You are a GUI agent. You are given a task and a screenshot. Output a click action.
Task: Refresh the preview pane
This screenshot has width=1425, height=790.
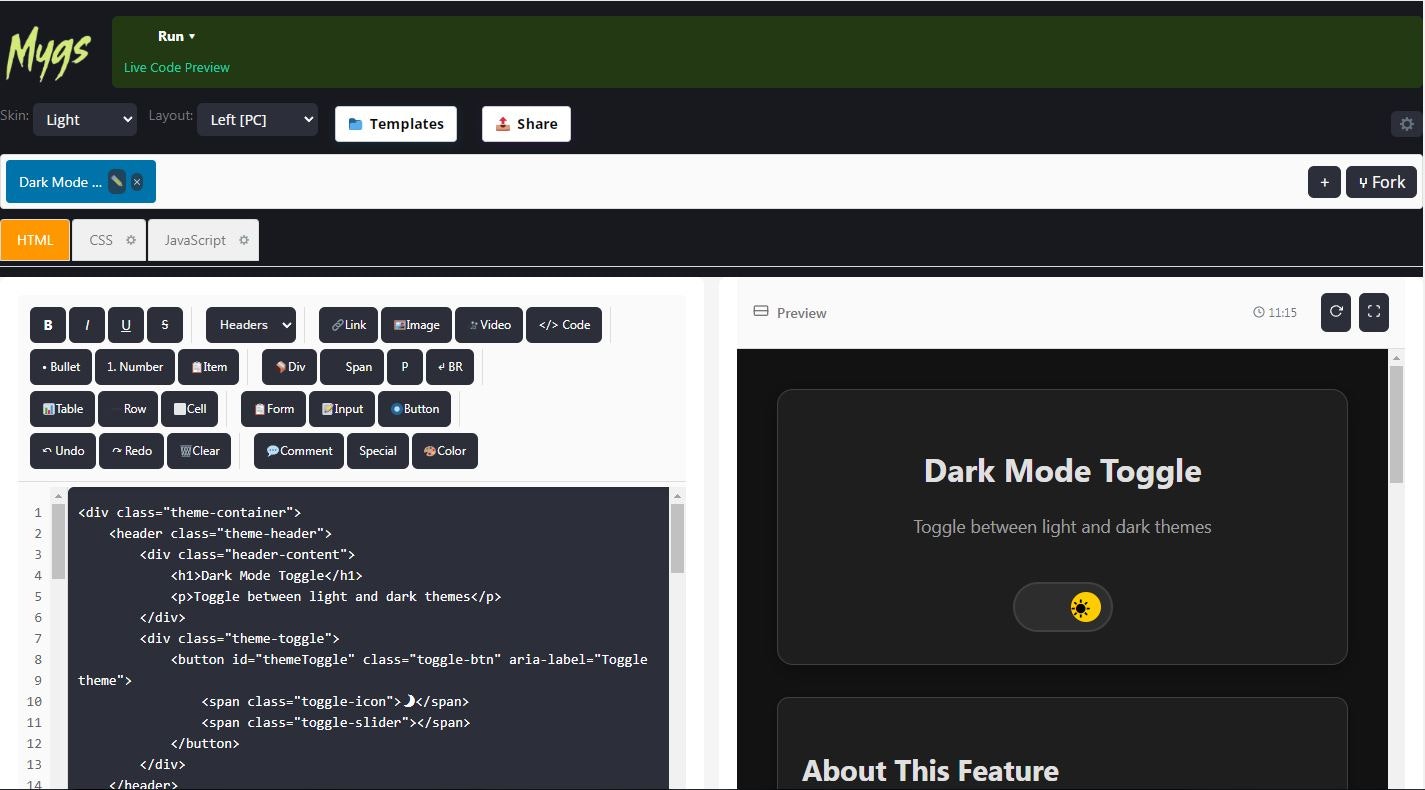click(x=1336, y=312)
